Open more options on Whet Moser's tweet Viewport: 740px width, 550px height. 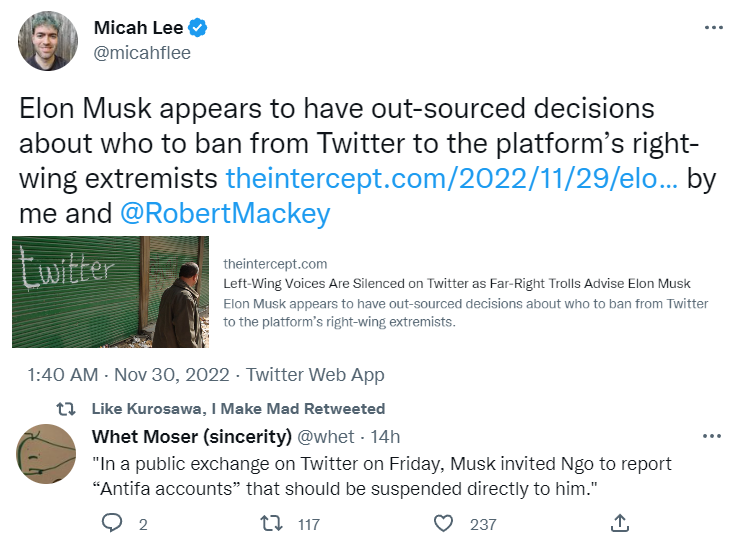coord(712,436)
